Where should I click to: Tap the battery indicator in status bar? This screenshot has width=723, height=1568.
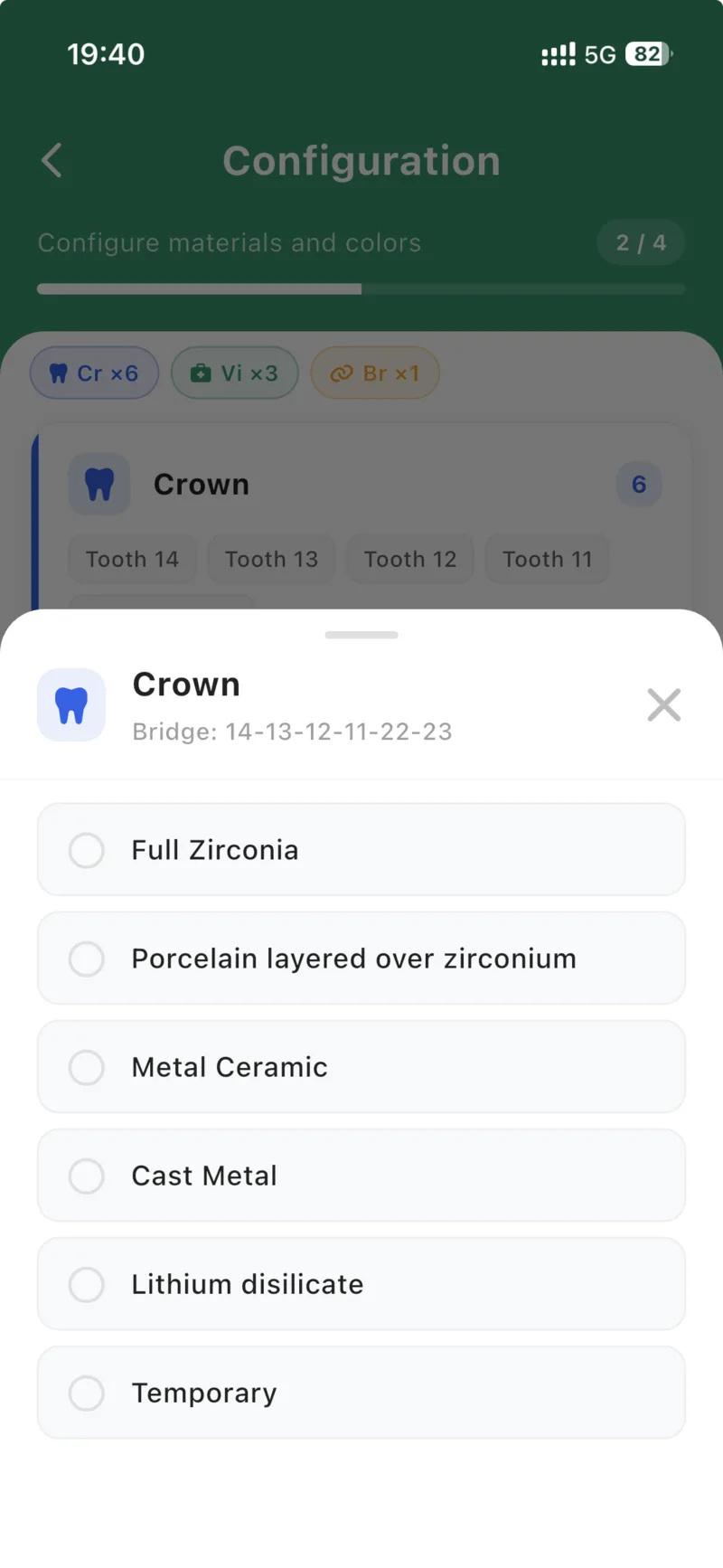pos(649,54)
